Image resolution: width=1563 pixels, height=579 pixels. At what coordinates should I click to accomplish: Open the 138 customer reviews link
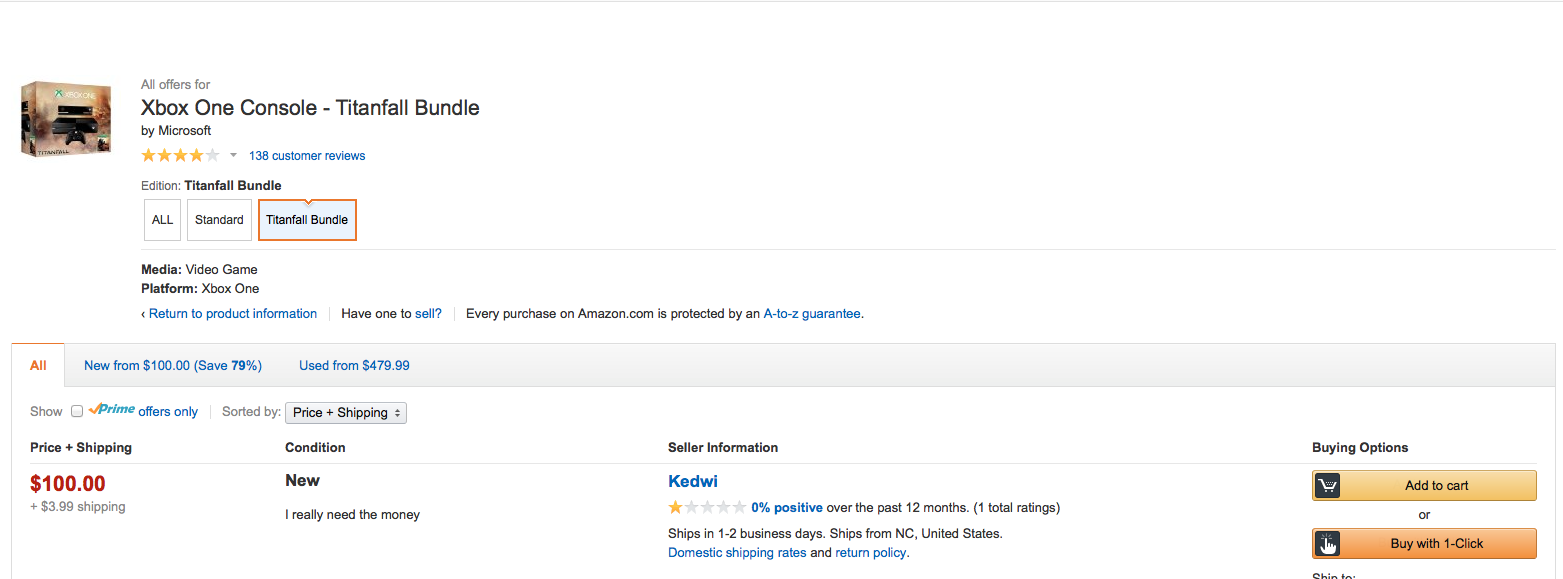point(307,156)
